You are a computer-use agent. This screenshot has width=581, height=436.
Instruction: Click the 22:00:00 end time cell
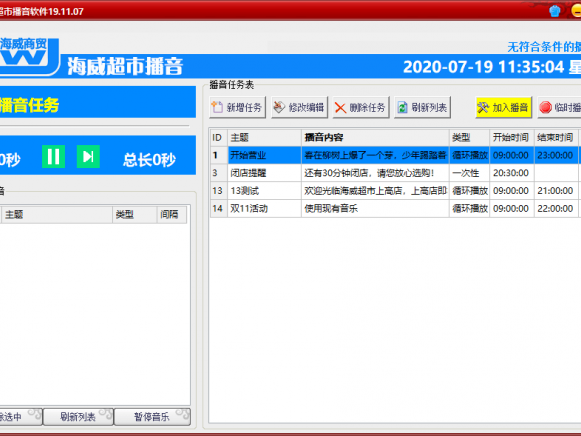pos(556,209)
